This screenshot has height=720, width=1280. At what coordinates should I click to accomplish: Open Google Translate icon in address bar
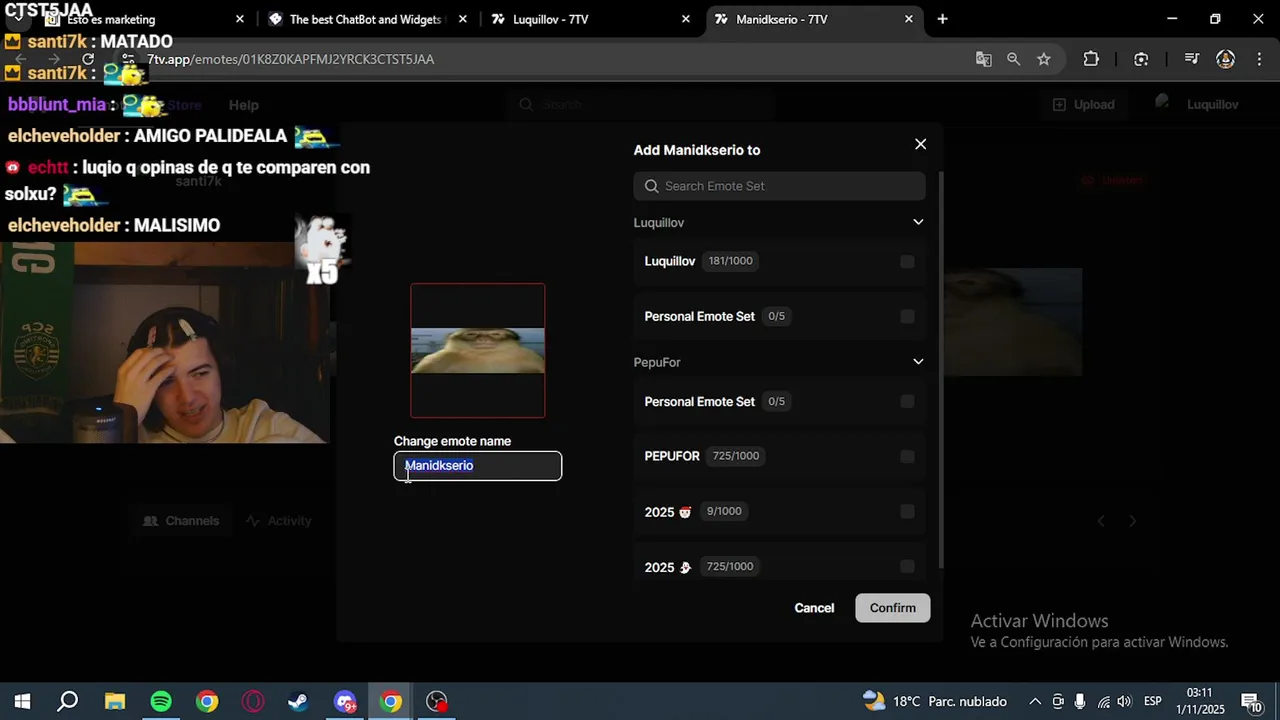point(983,59)
